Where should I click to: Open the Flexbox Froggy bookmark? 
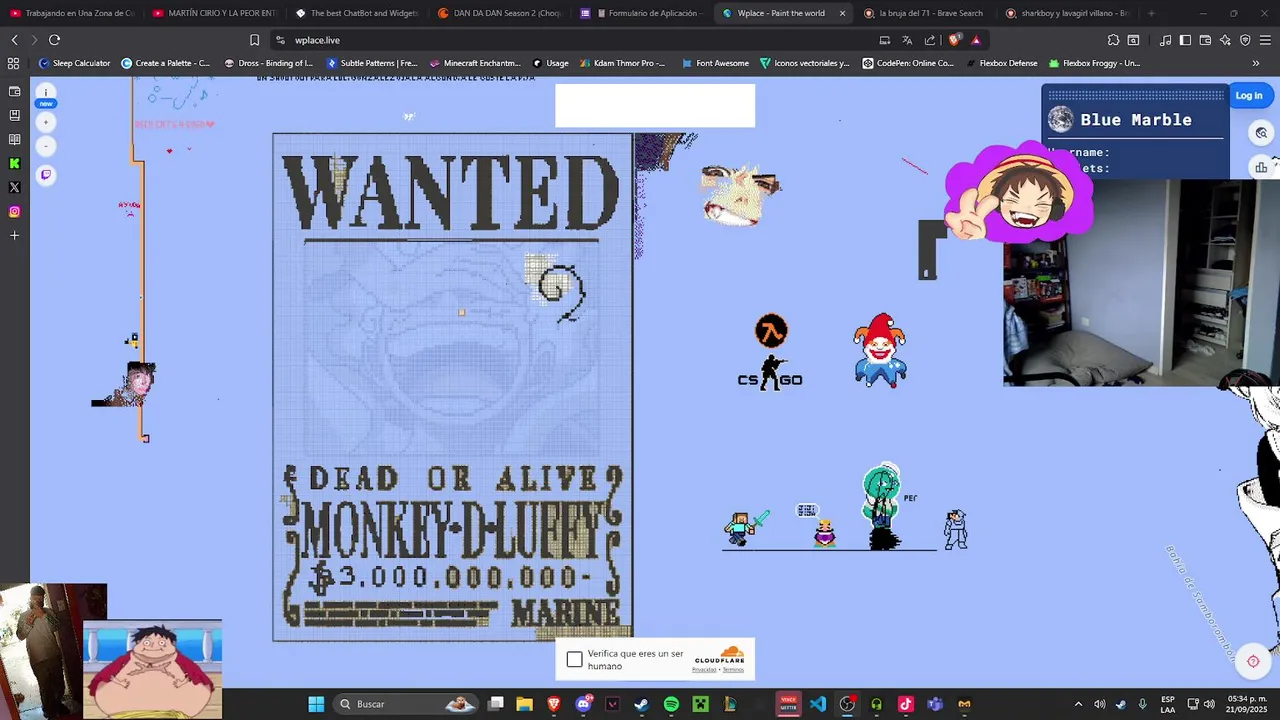[1094, 63]
